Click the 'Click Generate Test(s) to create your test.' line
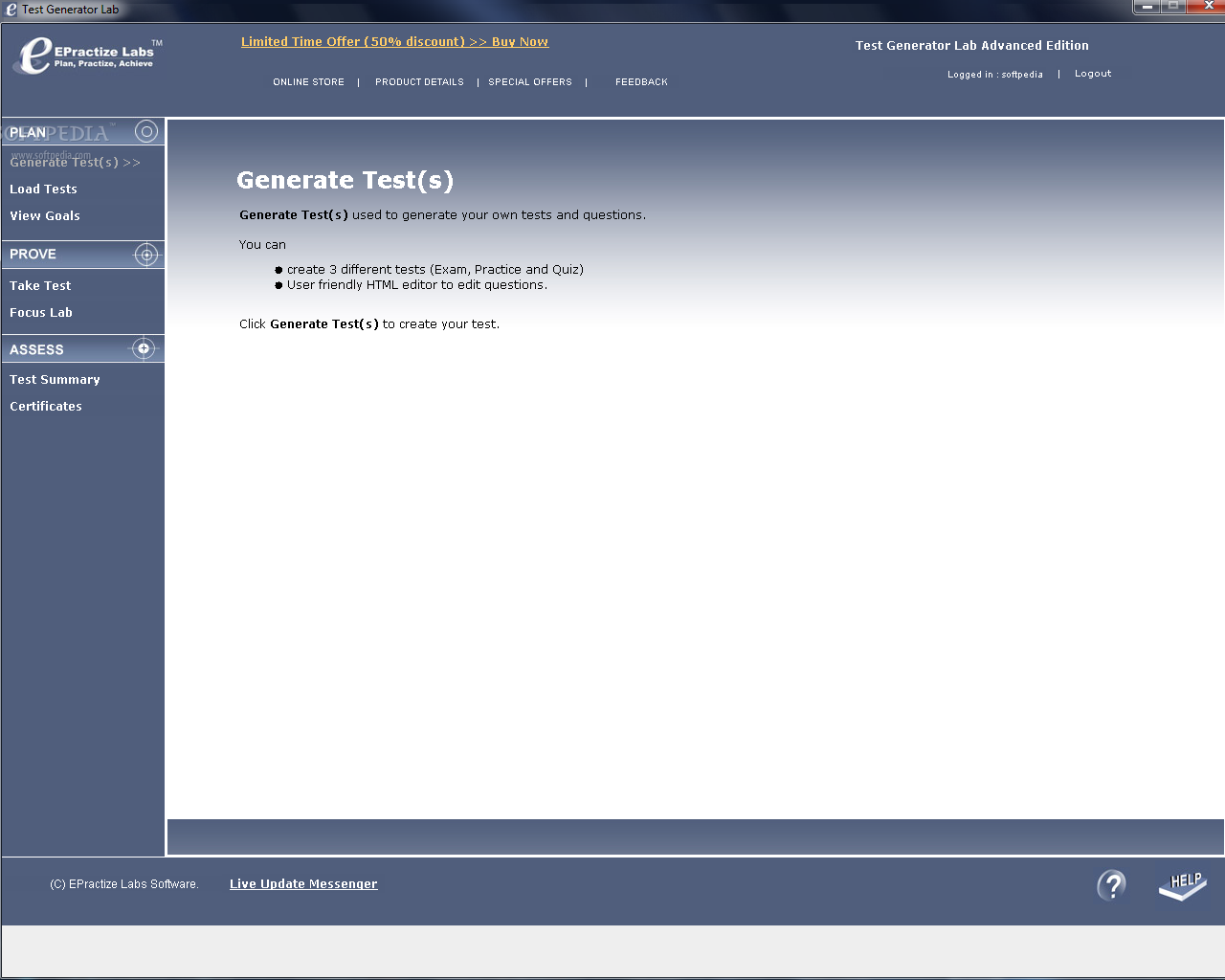Viewport: 1225px width, 980px height. (x=369, y=324)
